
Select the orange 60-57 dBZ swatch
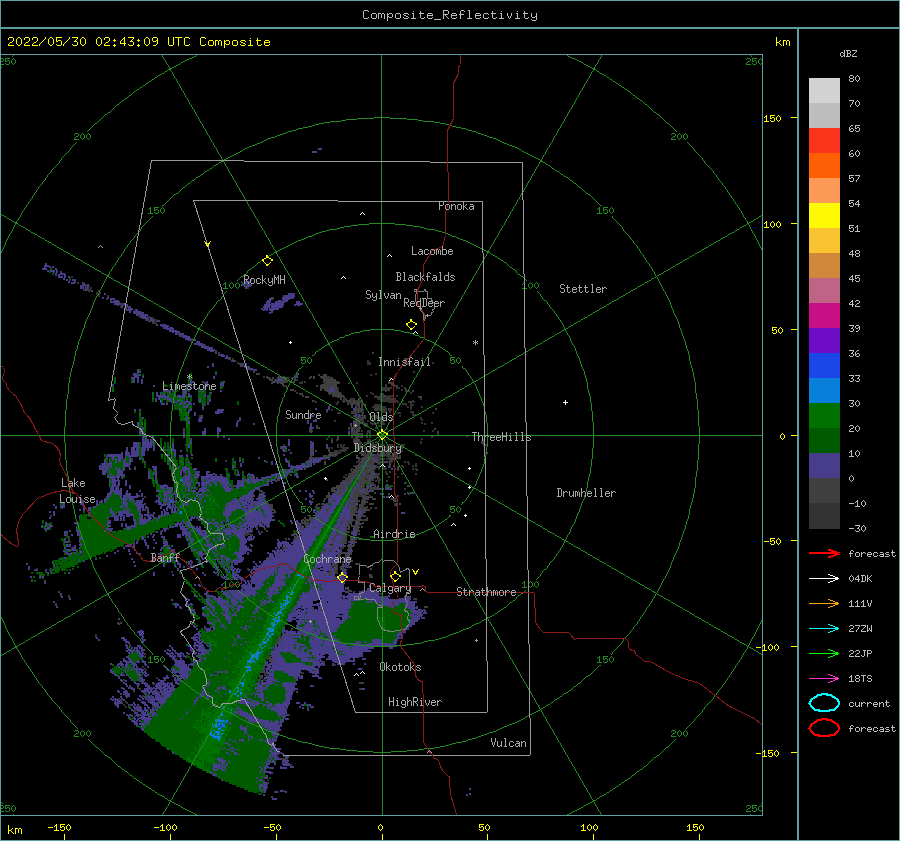coord(824,165)
